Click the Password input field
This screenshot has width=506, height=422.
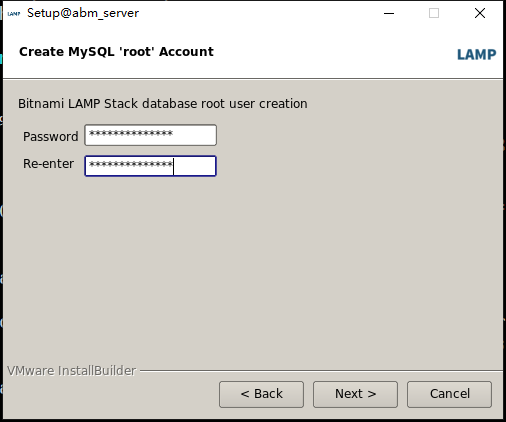click(x=151, y=135)
